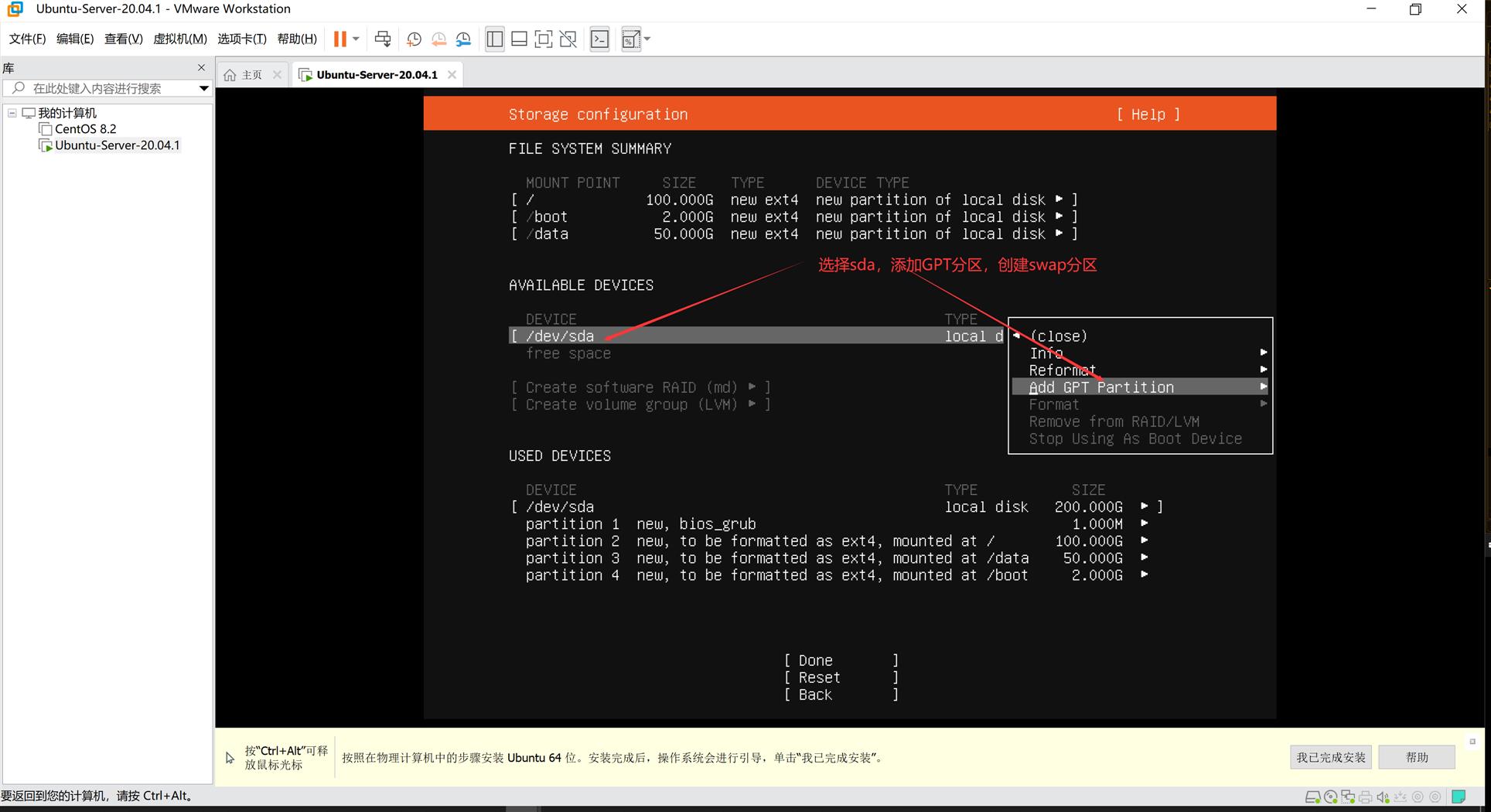The image size is (1491, 812).
Task: Open the 查看(V) menu
Action: [123, 39]
